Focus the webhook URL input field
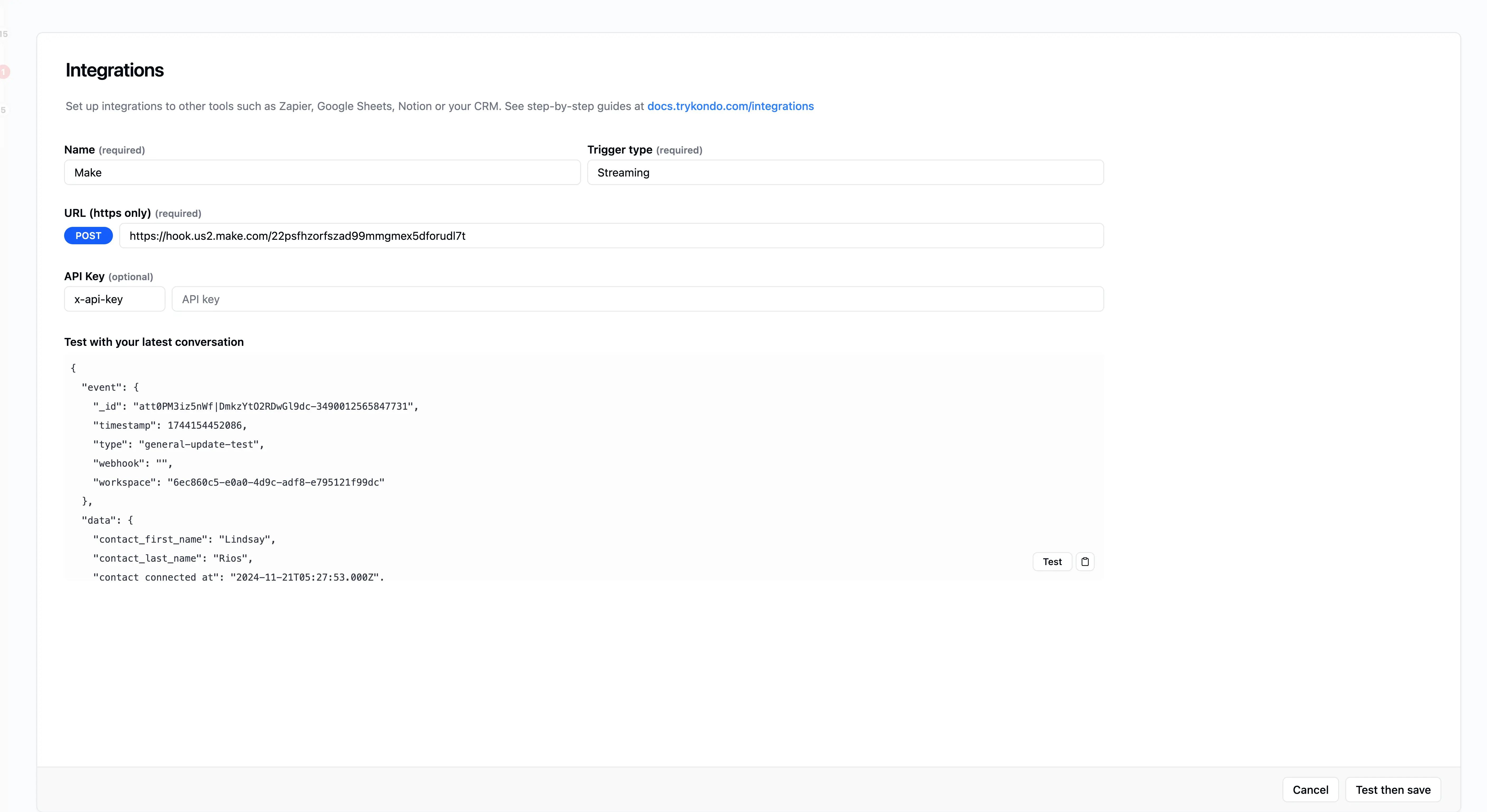 click(x=611, y=236)
